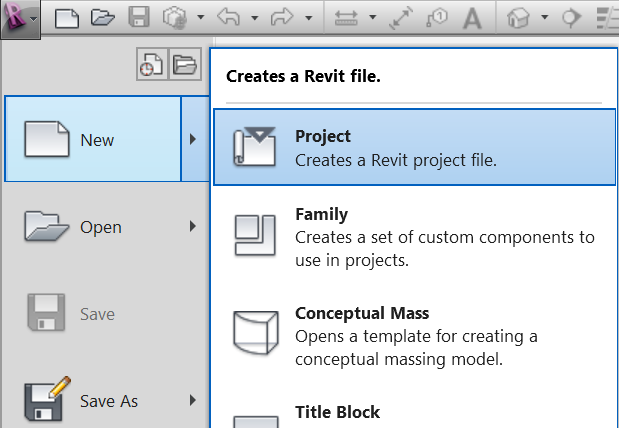Image resolution: width=619 pixels, height=428 pixels.
Task: Click the Revit application menu button
Action: (20, 18)
